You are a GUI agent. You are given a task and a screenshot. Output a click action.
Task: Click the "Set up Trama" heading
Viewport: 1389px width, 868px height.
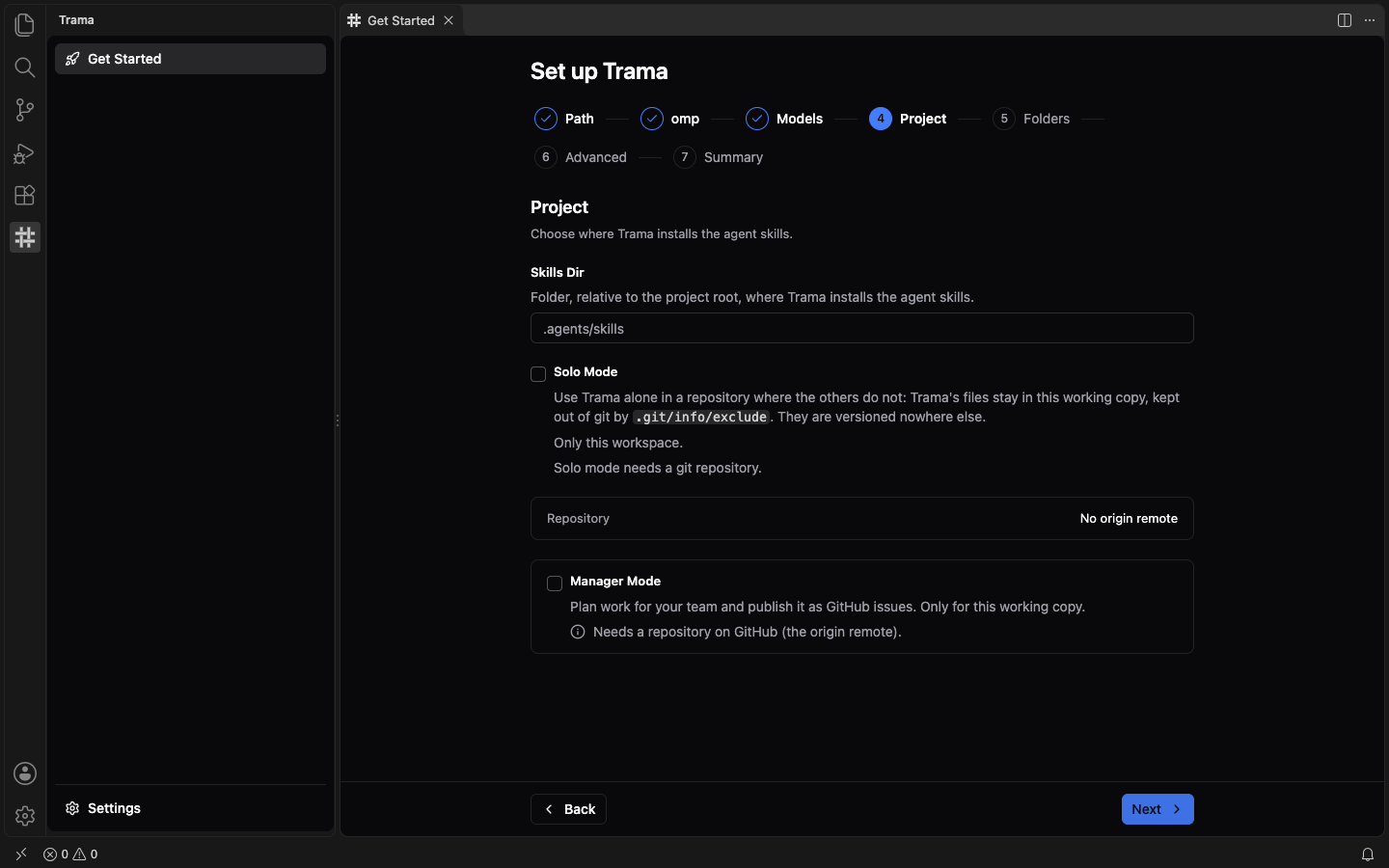pyautogui.click(x=599, y=71)
